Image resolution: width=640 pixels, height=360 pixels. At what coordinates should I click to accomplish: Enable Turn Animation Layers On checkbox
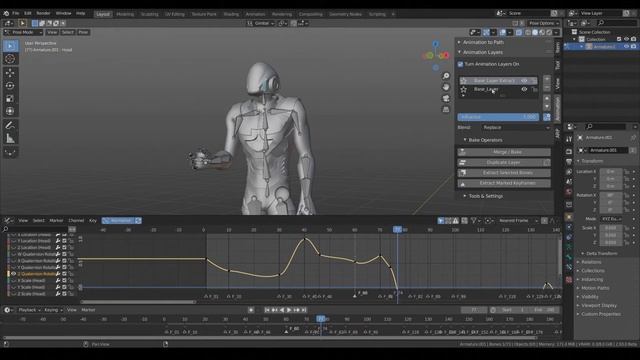(460, 64)
